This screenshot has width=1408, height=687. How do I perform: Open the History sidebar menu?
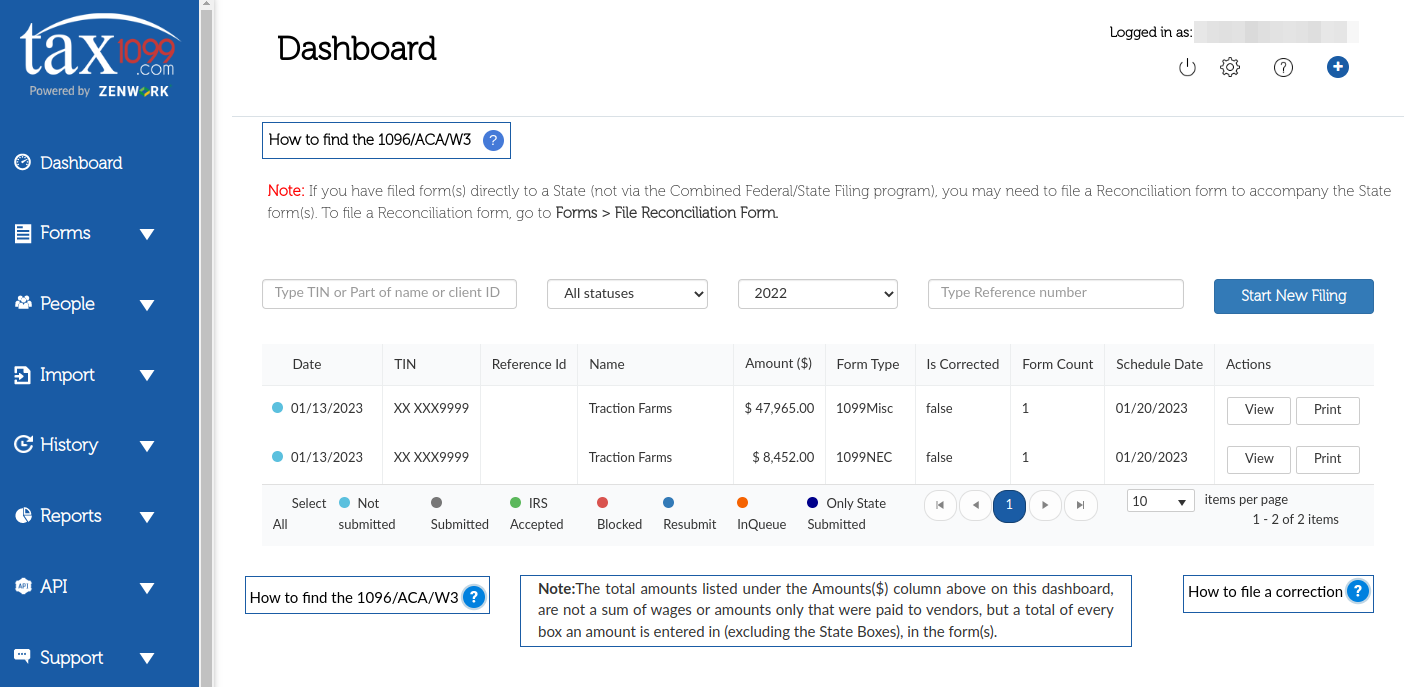click(x=69, y=445)
